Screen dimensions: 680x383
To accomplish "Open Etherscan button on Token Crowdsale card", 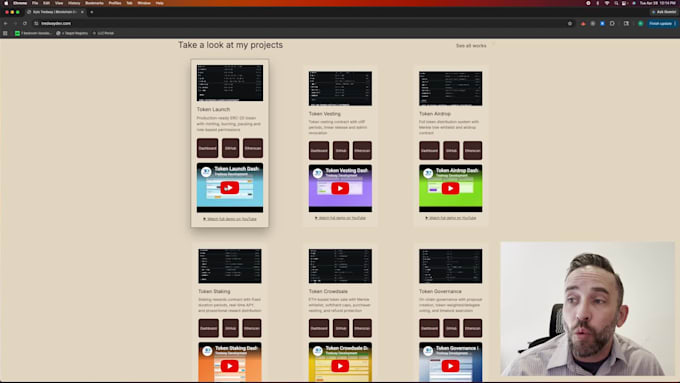I will (x=362, y=328).
